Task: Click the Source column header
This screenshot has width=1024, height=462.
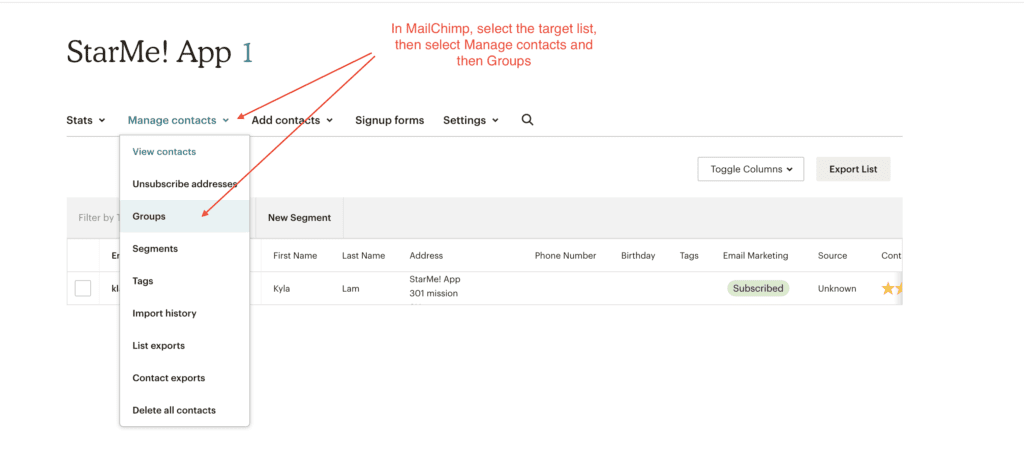Action: (832, 256)
